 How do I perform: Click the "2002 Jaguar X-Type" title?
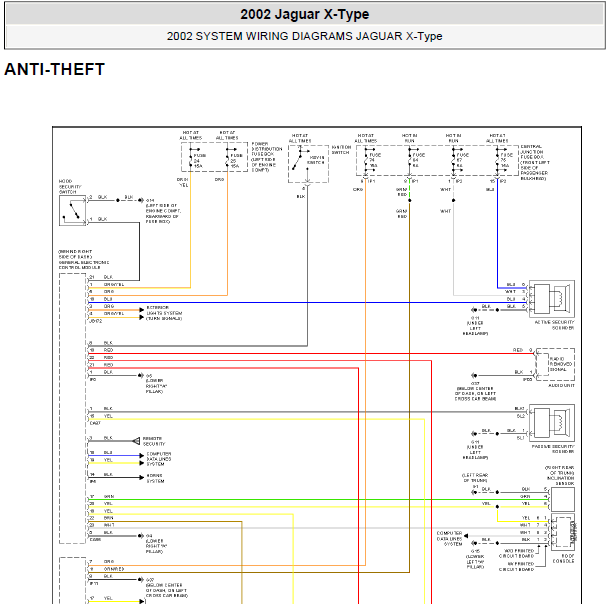coord(304,14)
